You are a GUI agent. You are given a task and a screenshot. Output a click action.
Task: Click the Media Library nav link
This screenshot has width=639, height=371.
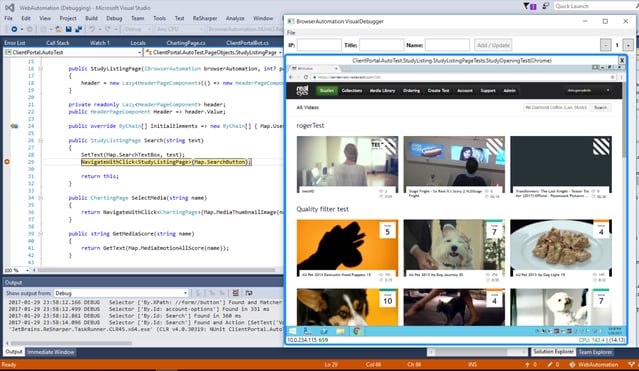click(x=382, y=91)
